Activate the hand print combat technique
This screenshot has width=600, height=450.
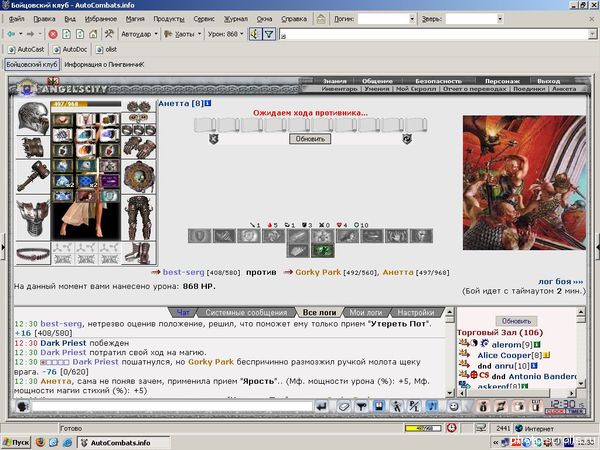point(396,236)
